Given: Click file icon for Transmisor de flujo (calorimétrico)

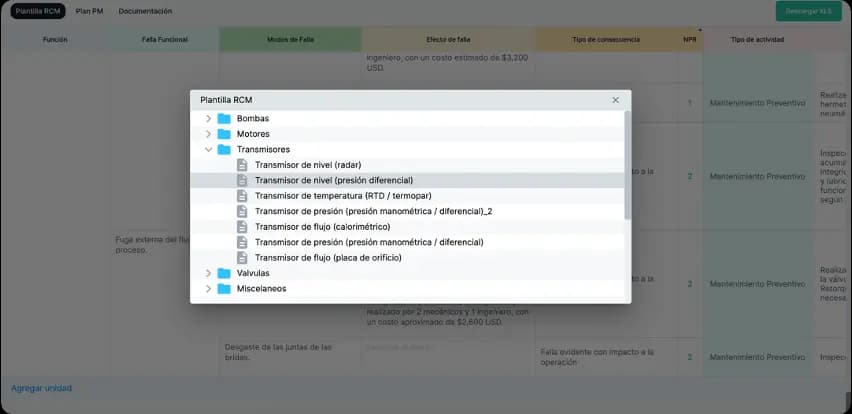Looking at the screenshot, I should click(242, 227).
